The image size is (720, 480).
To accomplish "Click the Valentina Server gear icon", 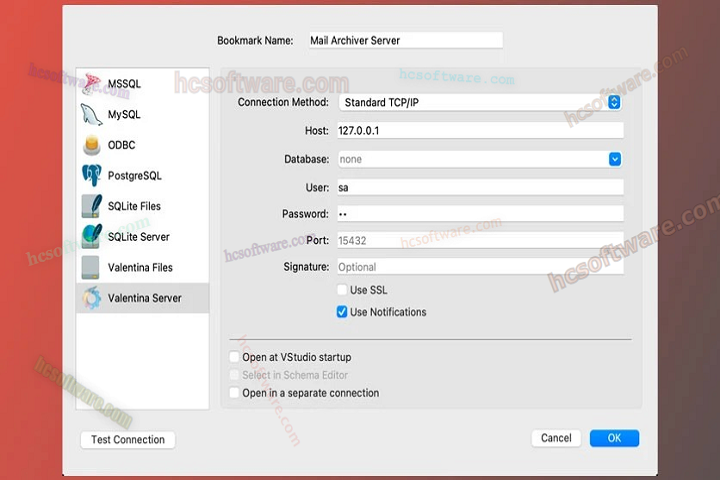I will click(x=91, y=298).
